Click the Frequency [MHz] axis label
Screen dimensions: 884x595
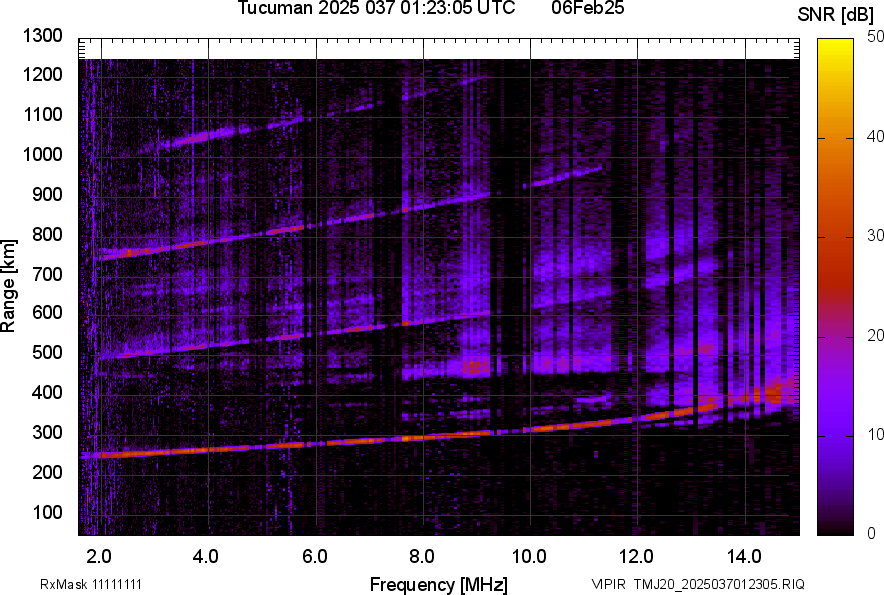point(438,584)
